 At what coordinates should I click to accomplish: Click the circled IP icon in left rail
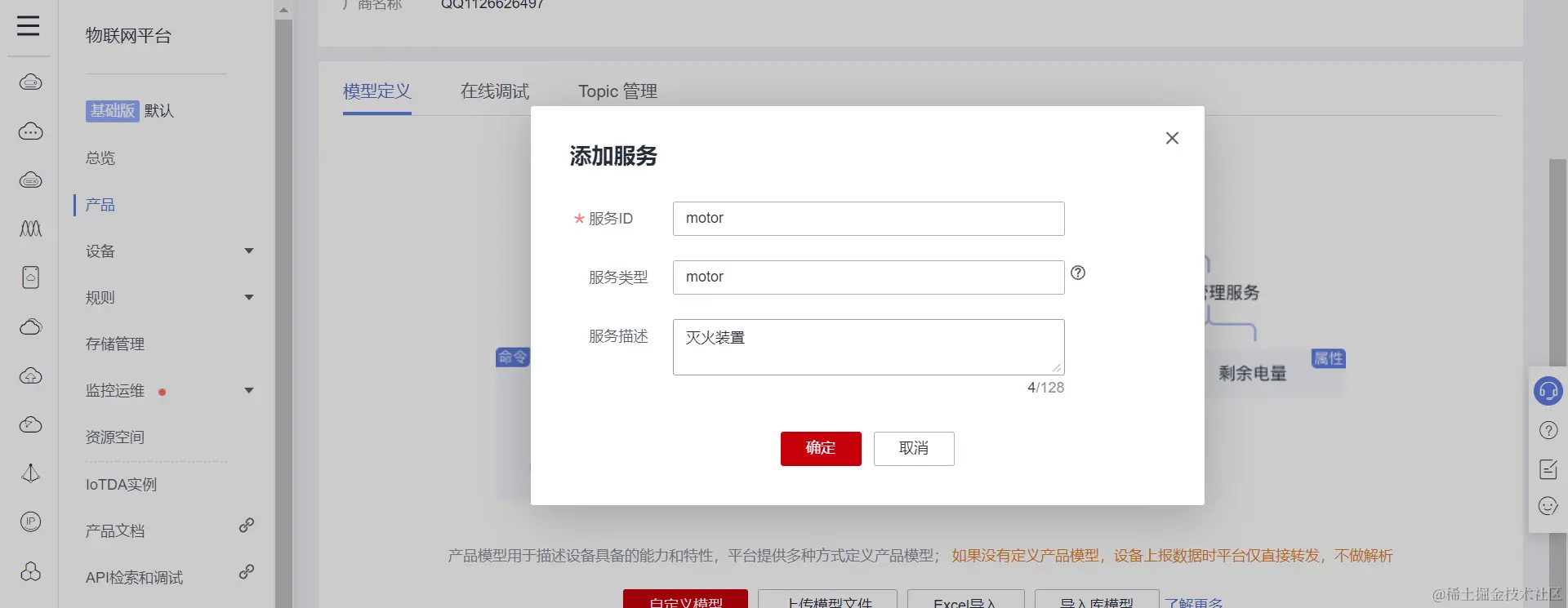pos(30,521)
